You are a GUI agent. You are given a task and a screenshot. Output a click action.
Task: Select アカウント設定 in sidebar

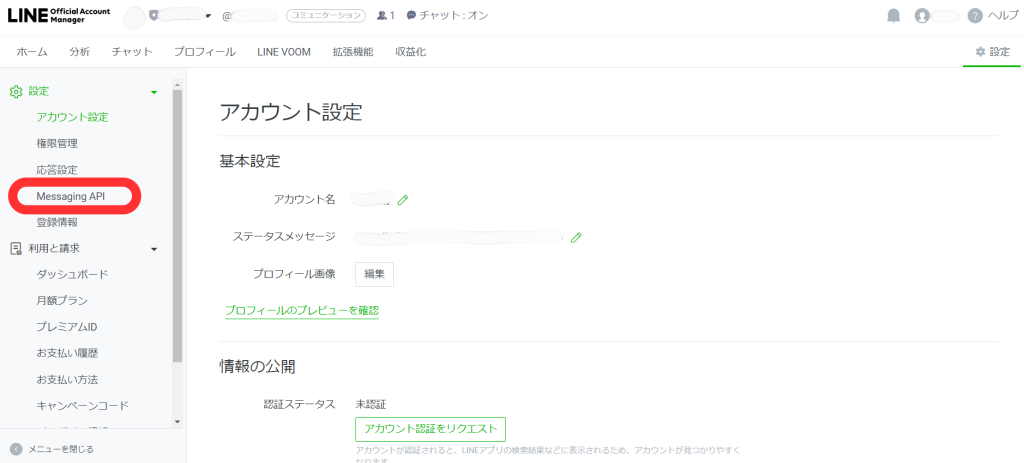72,118
